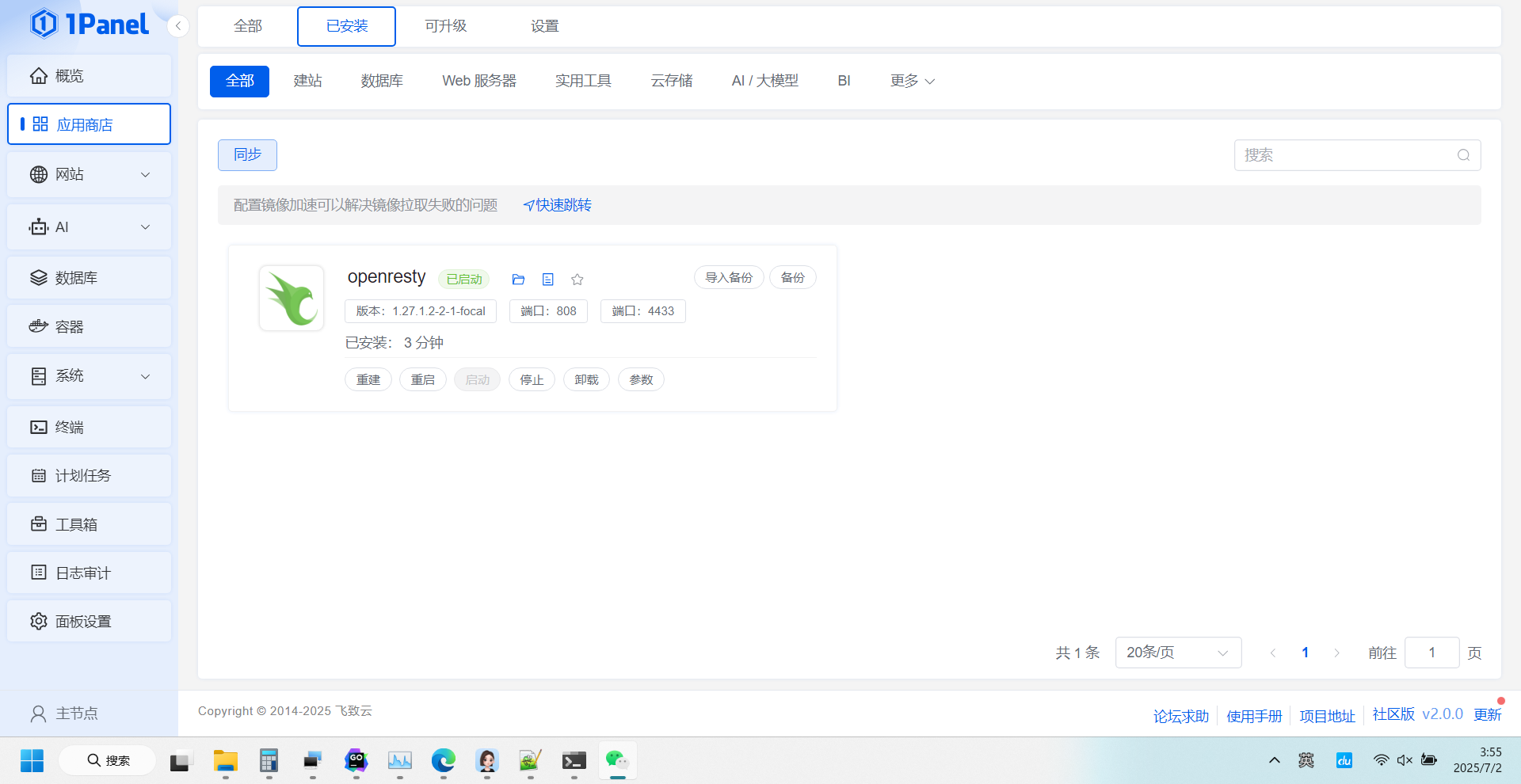Filter by 实用工具 category
The width and height of the screenshot is (1521, 784).
583,81
